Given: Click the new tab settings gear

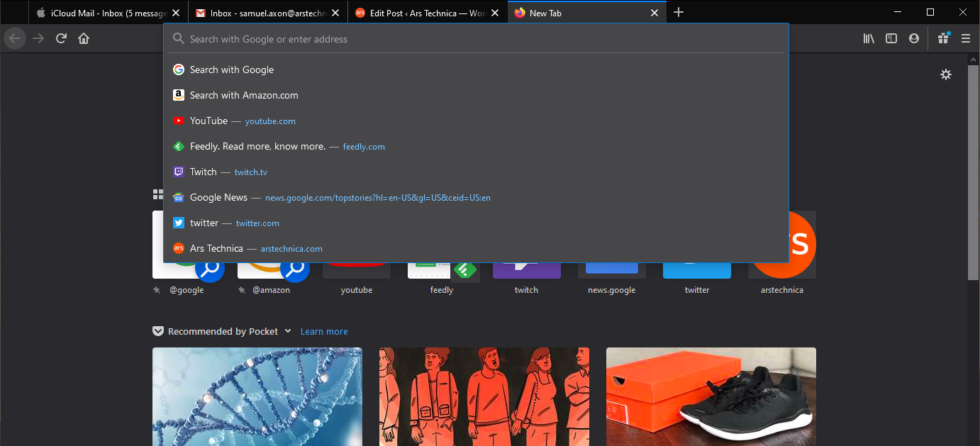Looking at the screenshot, I should pyautogui.click(x=946, y=75).
